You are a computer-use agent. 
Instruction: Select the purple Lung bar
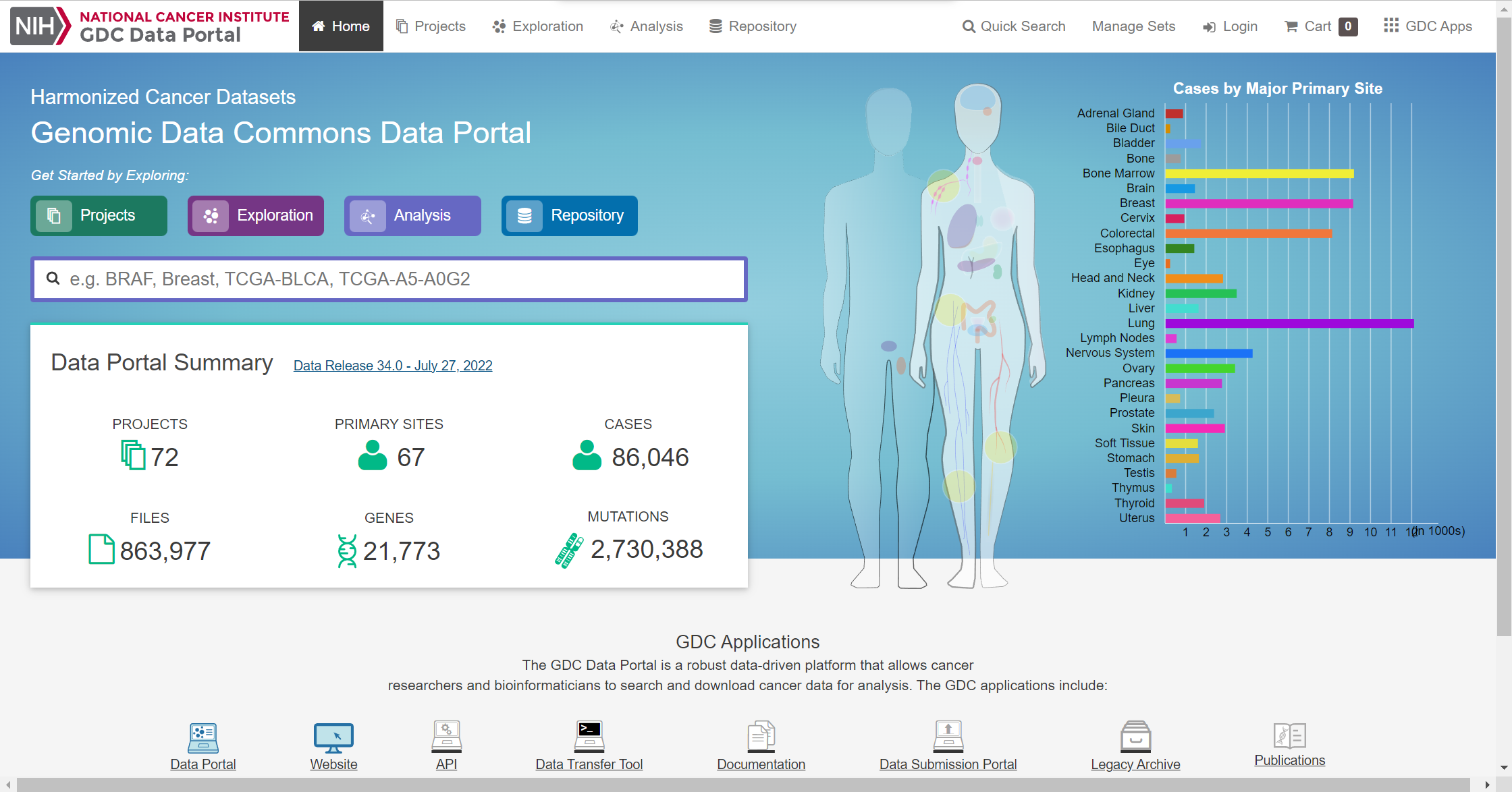(x=1289, y=324)
